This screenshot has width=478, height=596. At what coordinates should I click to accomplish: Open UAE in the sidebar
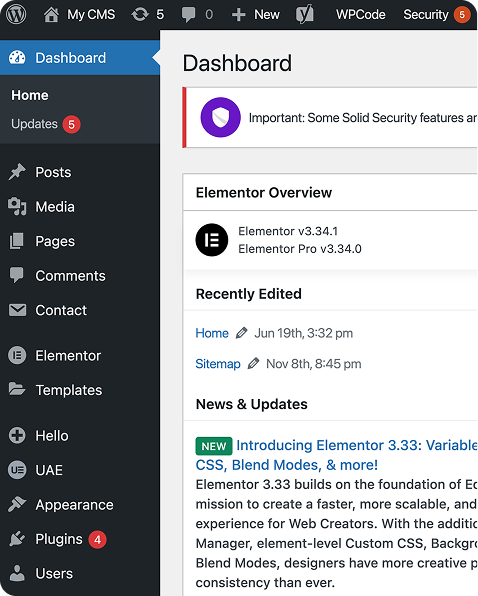(49, 470)
